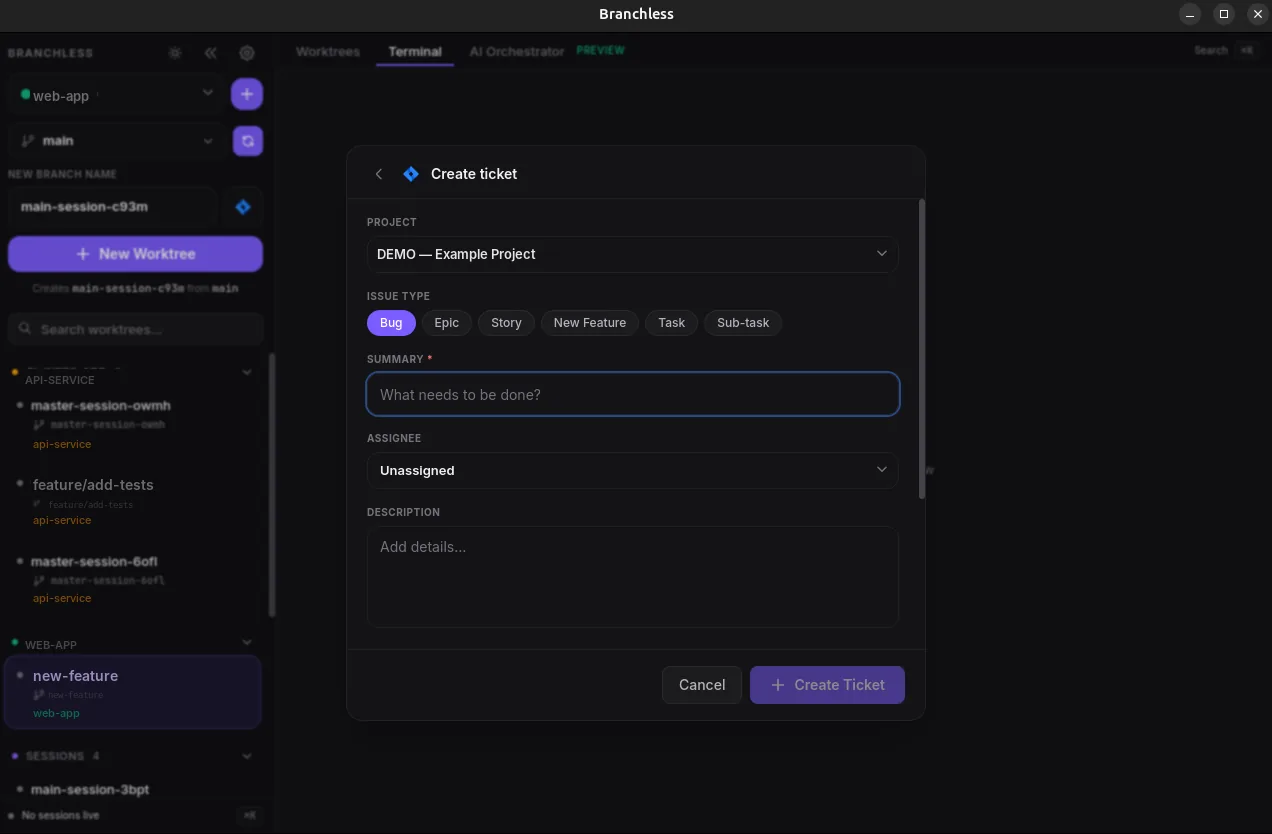Switch to Terminal tab

(415, 51)
